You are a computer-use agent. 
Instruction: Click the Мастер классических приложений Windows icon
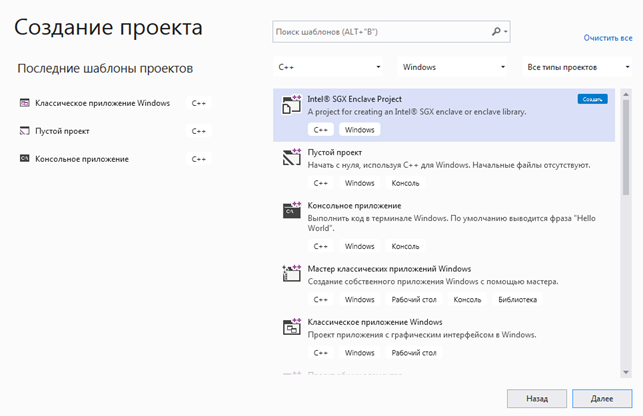(x=292, y=274)
